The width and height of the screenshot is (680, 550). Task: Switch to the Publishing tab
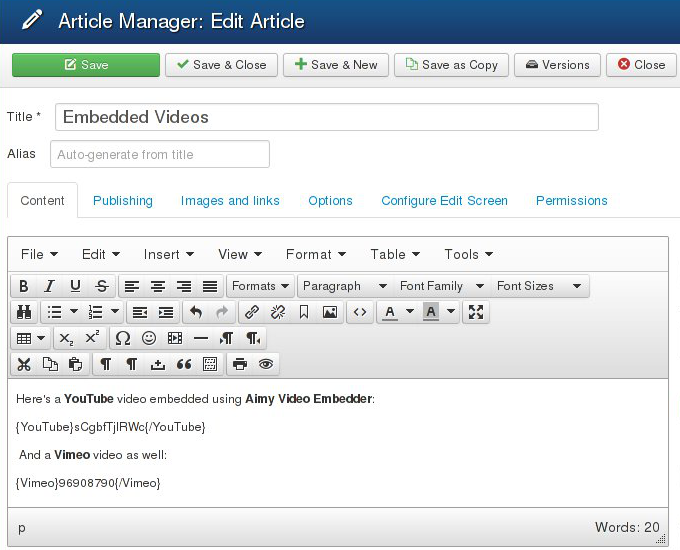click(x=123, y=201)
